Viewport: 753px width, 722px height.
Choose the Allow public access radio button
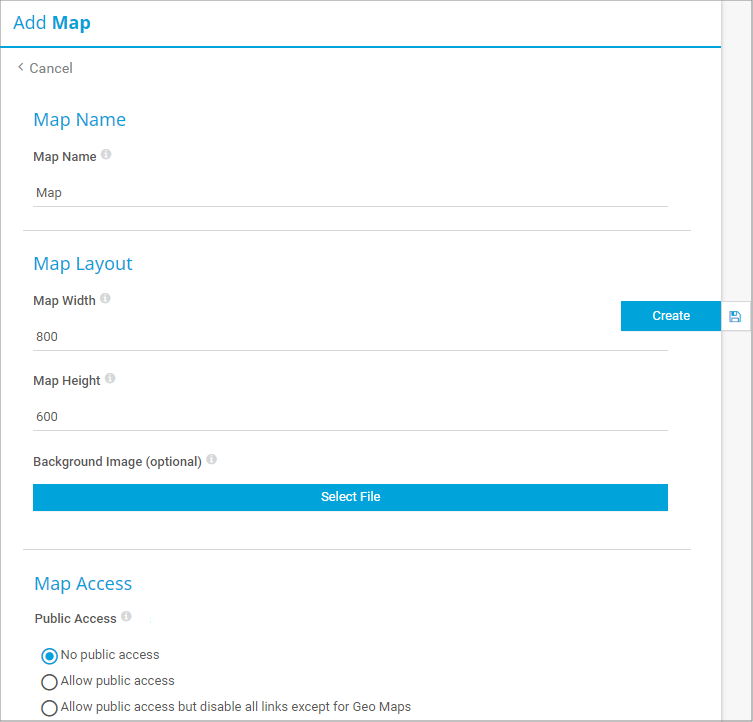(x=49, y=682)
